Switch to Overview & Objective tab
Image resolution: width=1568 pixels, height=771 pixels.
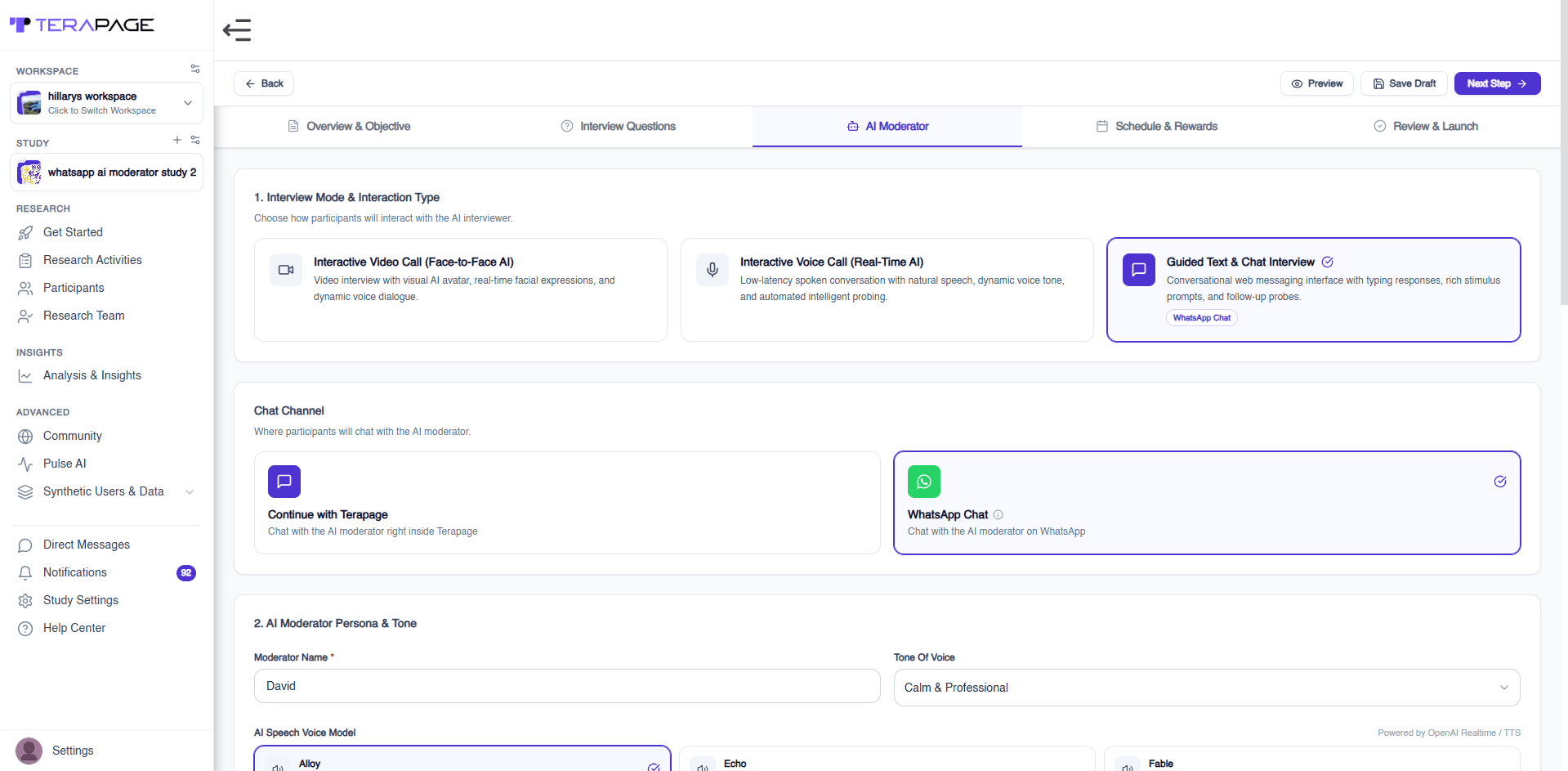[x=349, y=126]
